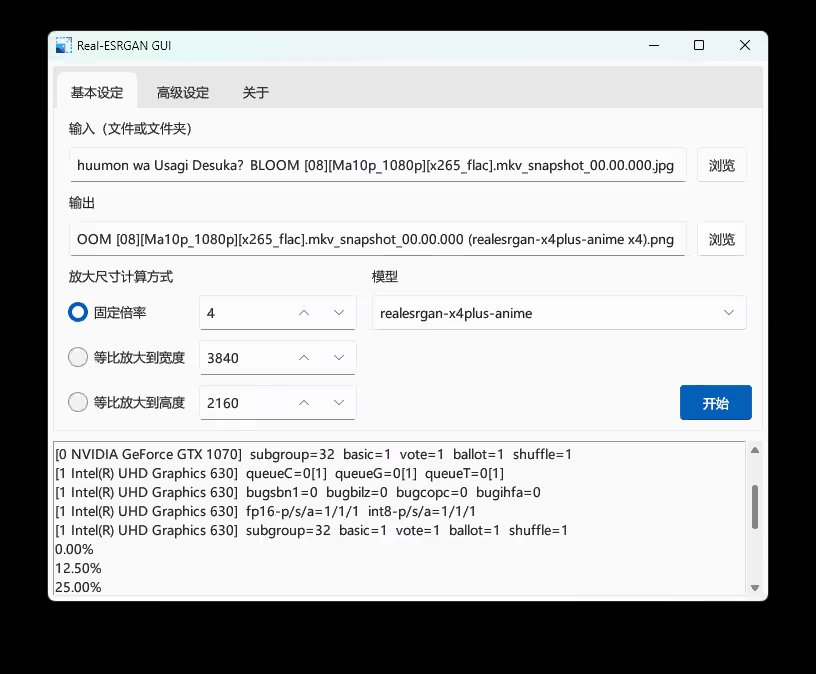Click 浏览 next to the output file path

721,239
